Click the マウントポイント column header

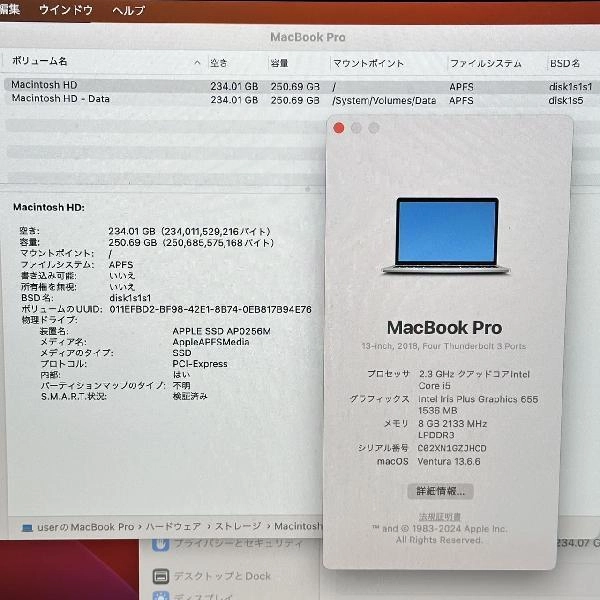(x=368, y=63)
